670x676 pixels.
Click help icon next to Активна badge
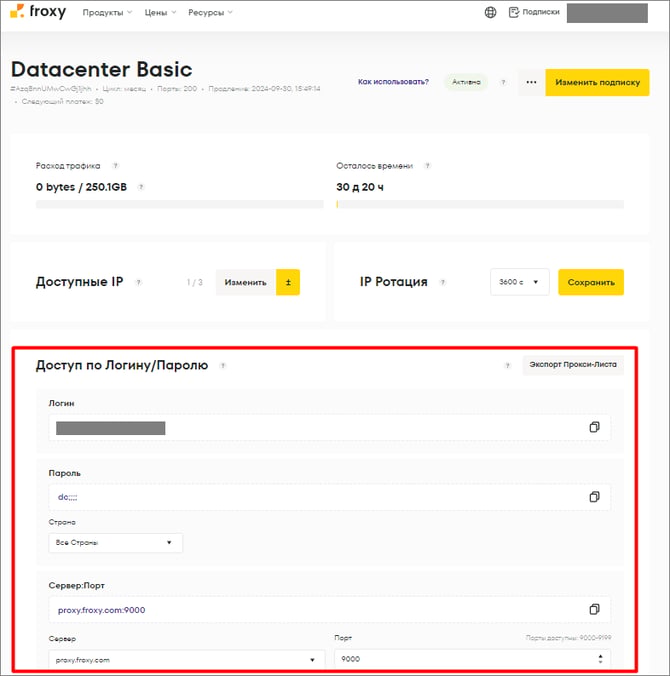coord(503,82)
